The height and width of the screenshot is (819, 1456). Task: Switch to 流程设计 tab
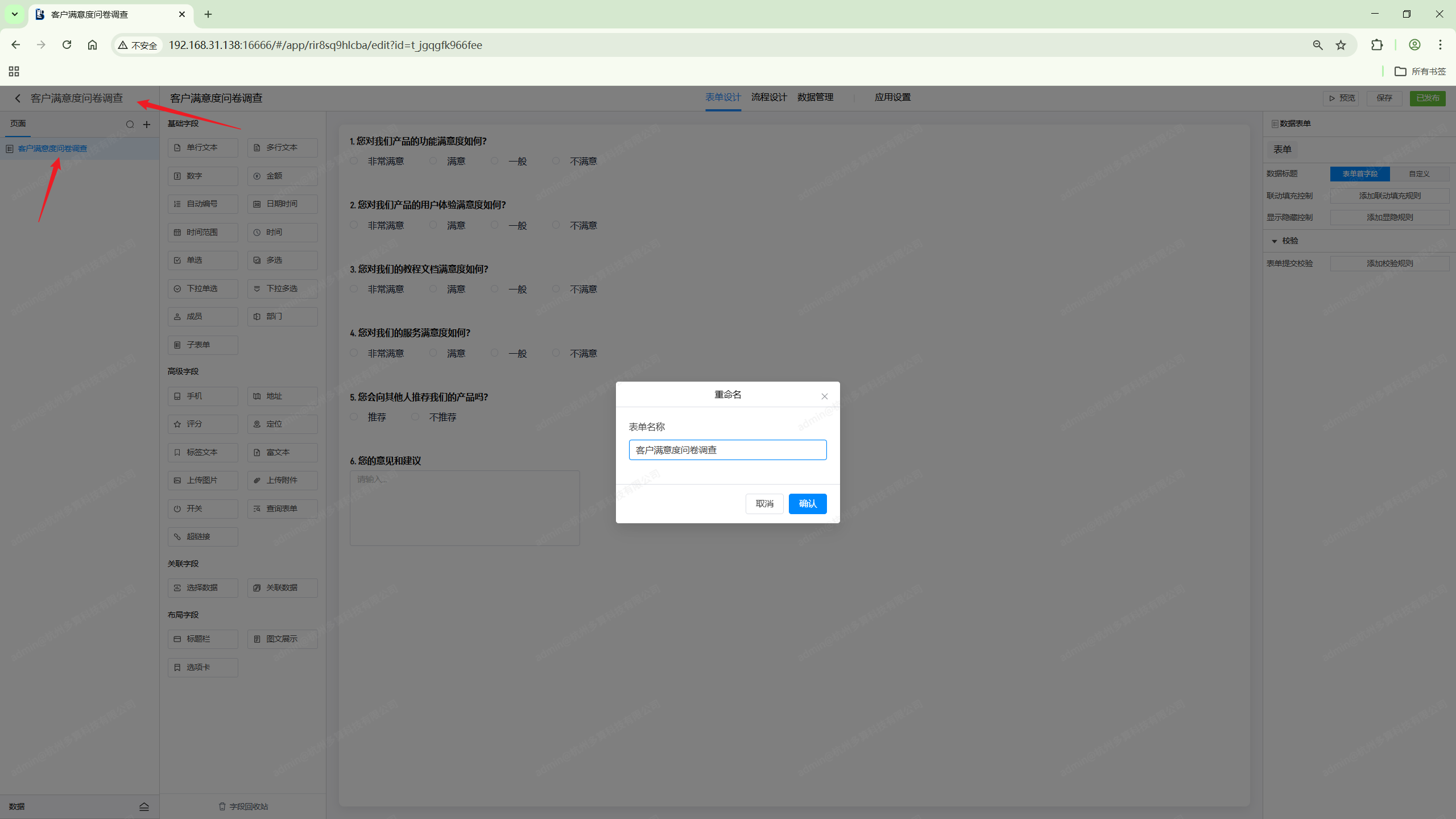(769, 97)
